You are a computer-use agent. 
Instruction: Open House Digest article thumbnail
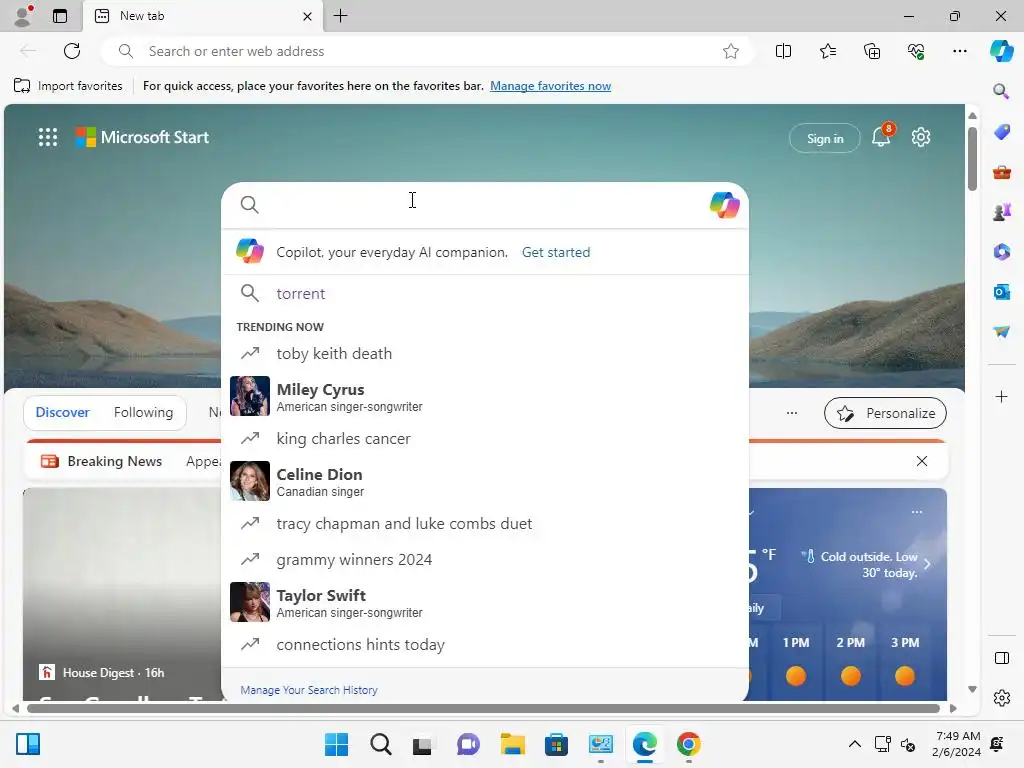coord(122,594)
